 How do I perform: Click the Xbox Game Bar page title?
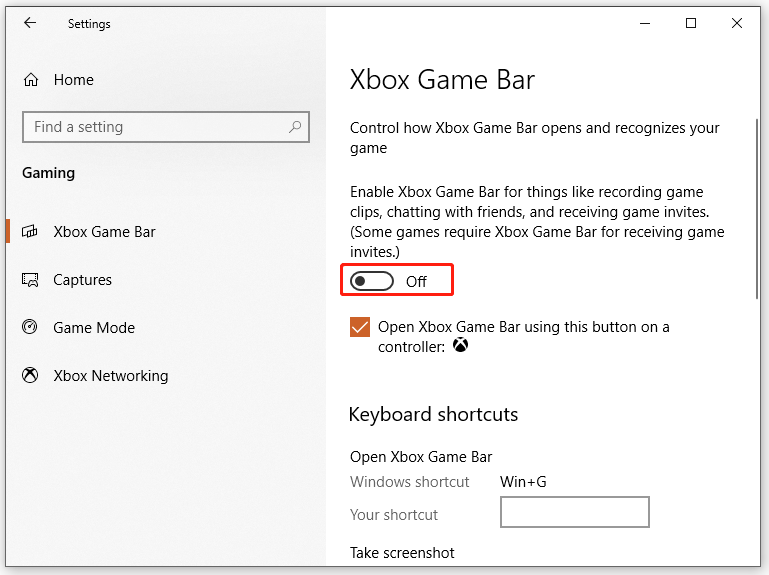[442, 79]
